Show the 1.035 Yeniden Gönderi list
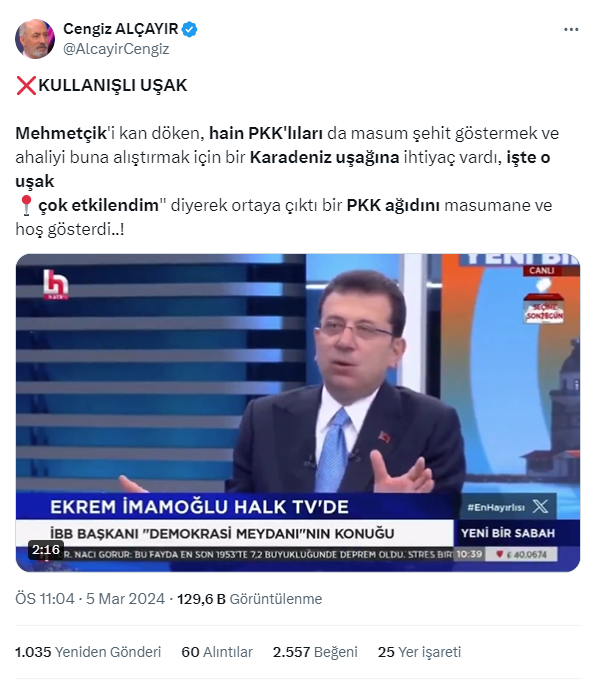596x681 pixels. [x=88, y=652]
